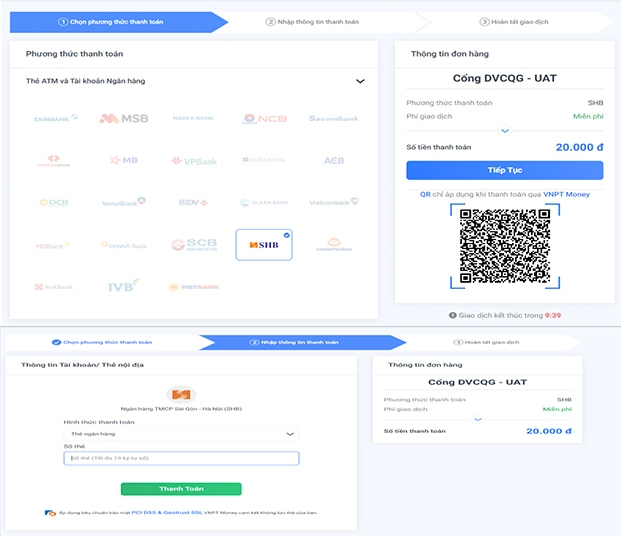Choose LienVietPostBank logo tile
Image resolution: width=621 pixels, height=538 pixels.
333,245
